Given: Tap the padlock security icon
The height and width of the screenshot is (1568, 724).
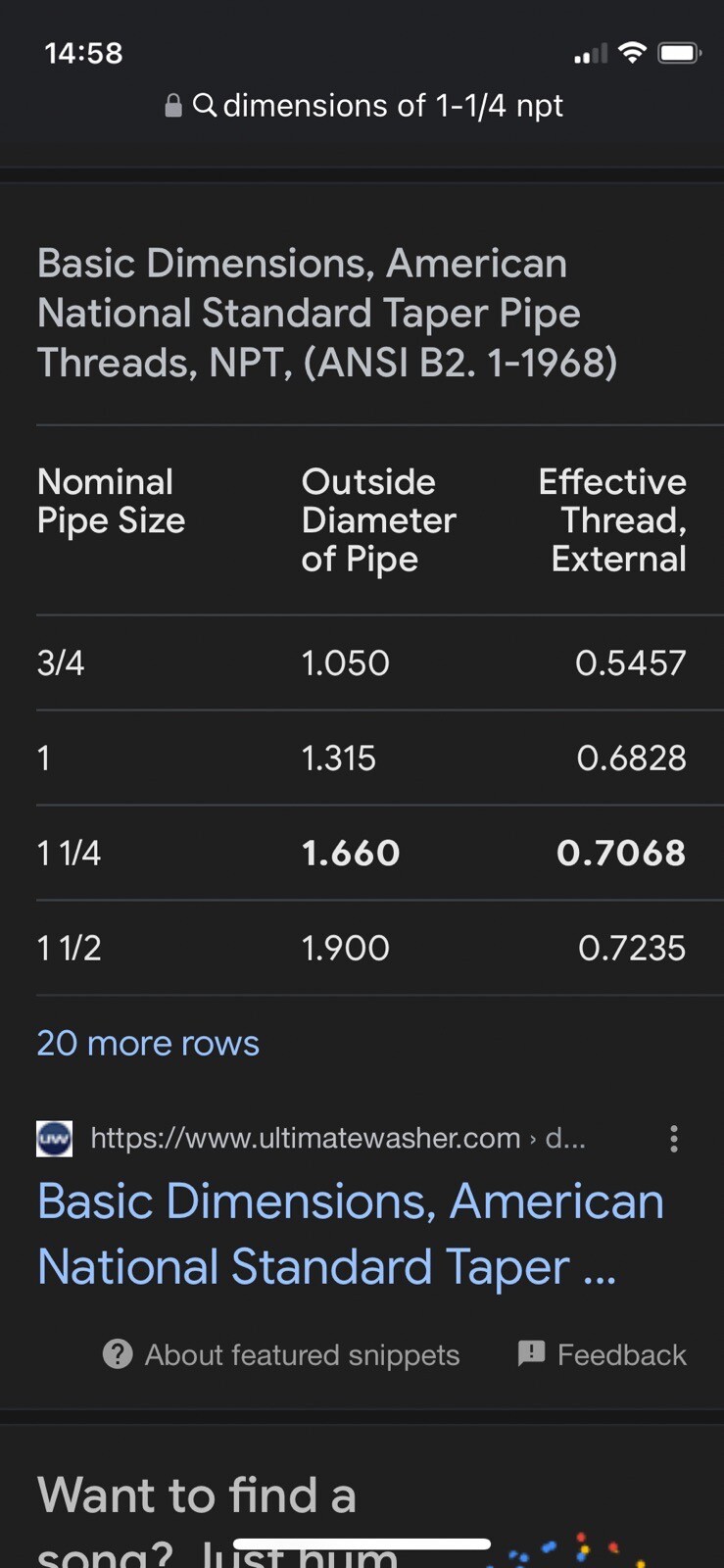Looking at the screenshot, I should (x=173, y=106).
